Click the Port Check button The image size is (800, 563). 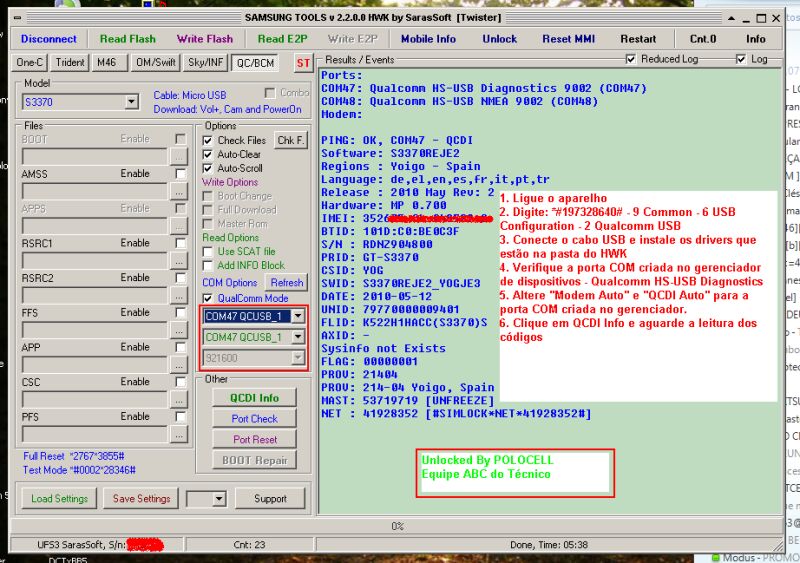click(254, 419)
